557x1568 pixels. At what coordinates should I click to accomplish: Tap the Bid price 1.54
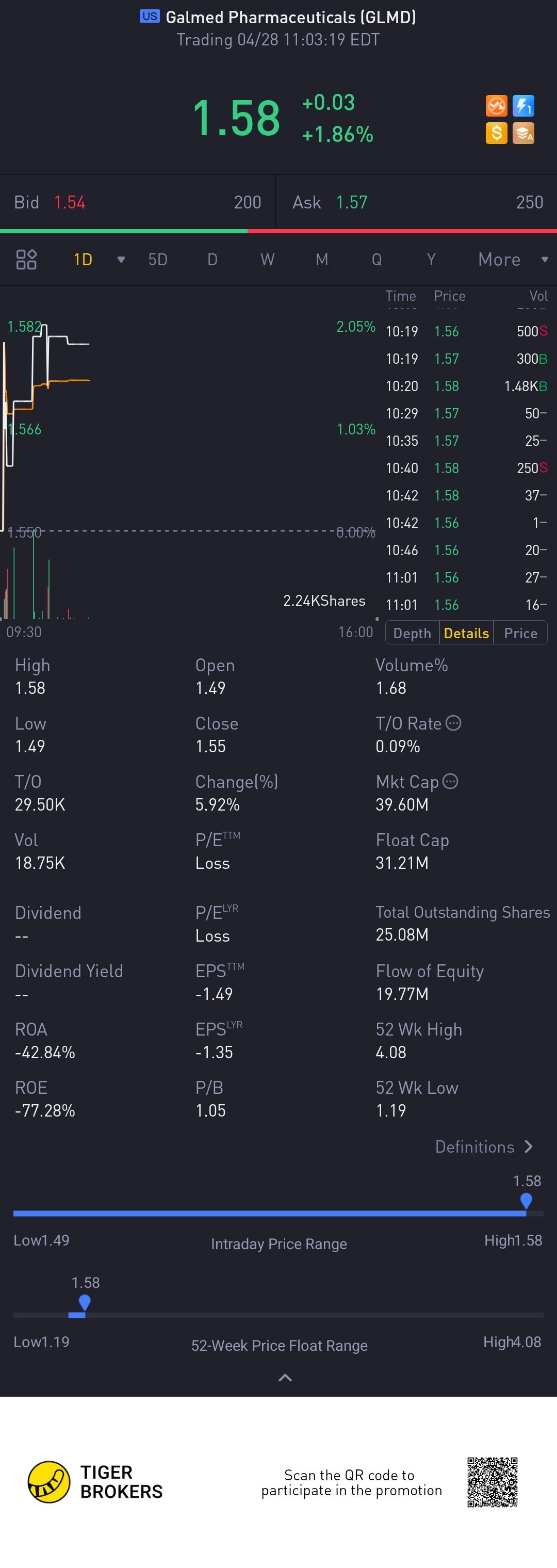pos(70,203)
